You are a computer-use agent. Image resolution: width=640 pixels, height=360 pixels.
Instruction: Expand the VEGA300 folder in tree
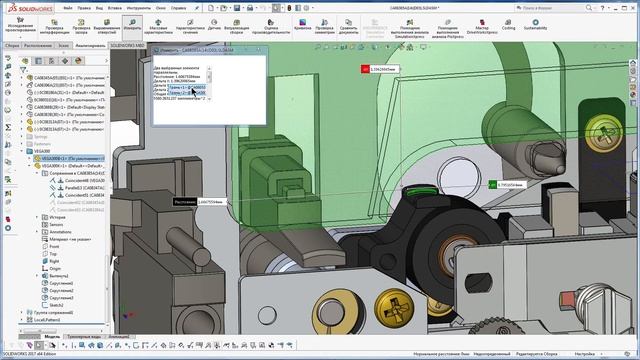point(22,151)
